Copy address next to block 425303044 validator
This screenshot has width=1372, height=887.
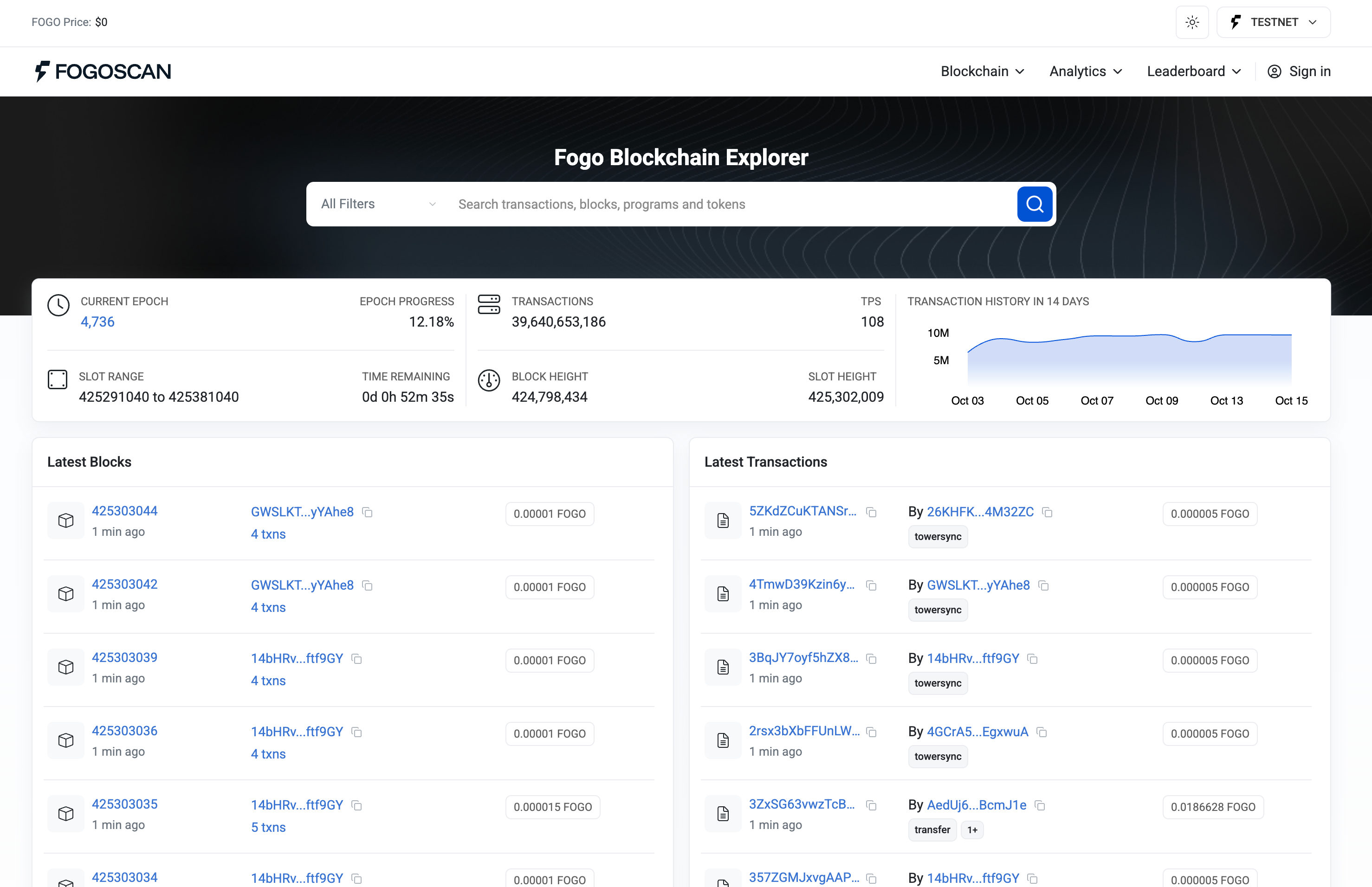pyautogui.click(x=367, y=512)
